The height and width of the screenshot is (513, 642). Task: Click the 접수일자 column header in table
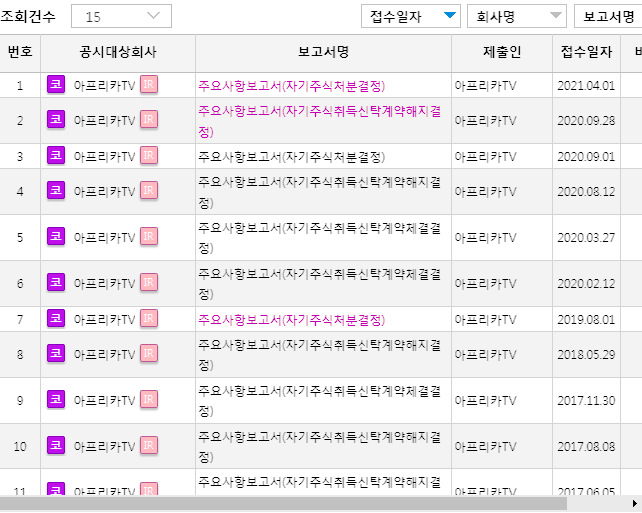click(586, 52)
